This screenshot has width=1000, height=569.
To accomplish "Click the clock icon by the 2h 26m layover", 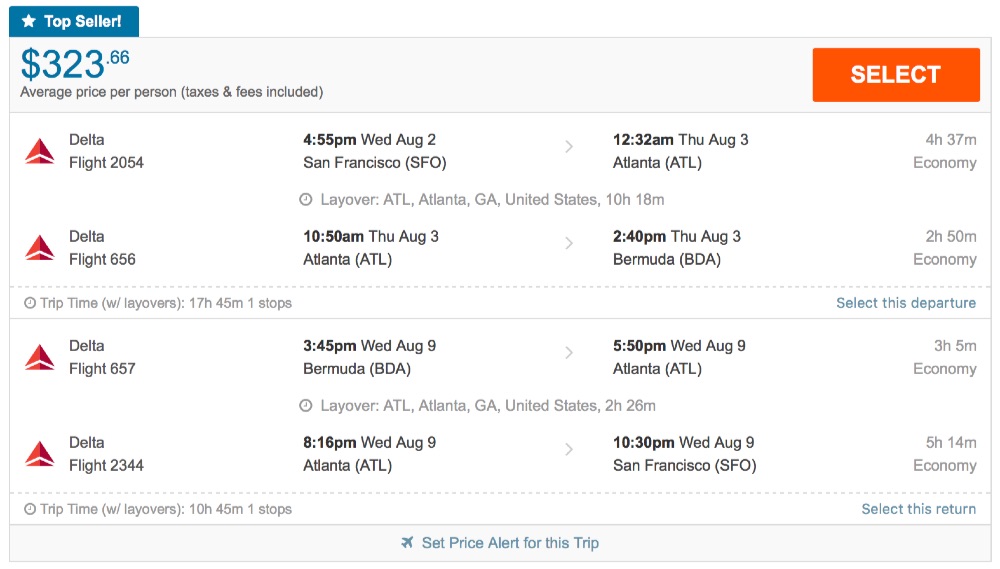I will [306, 406].
